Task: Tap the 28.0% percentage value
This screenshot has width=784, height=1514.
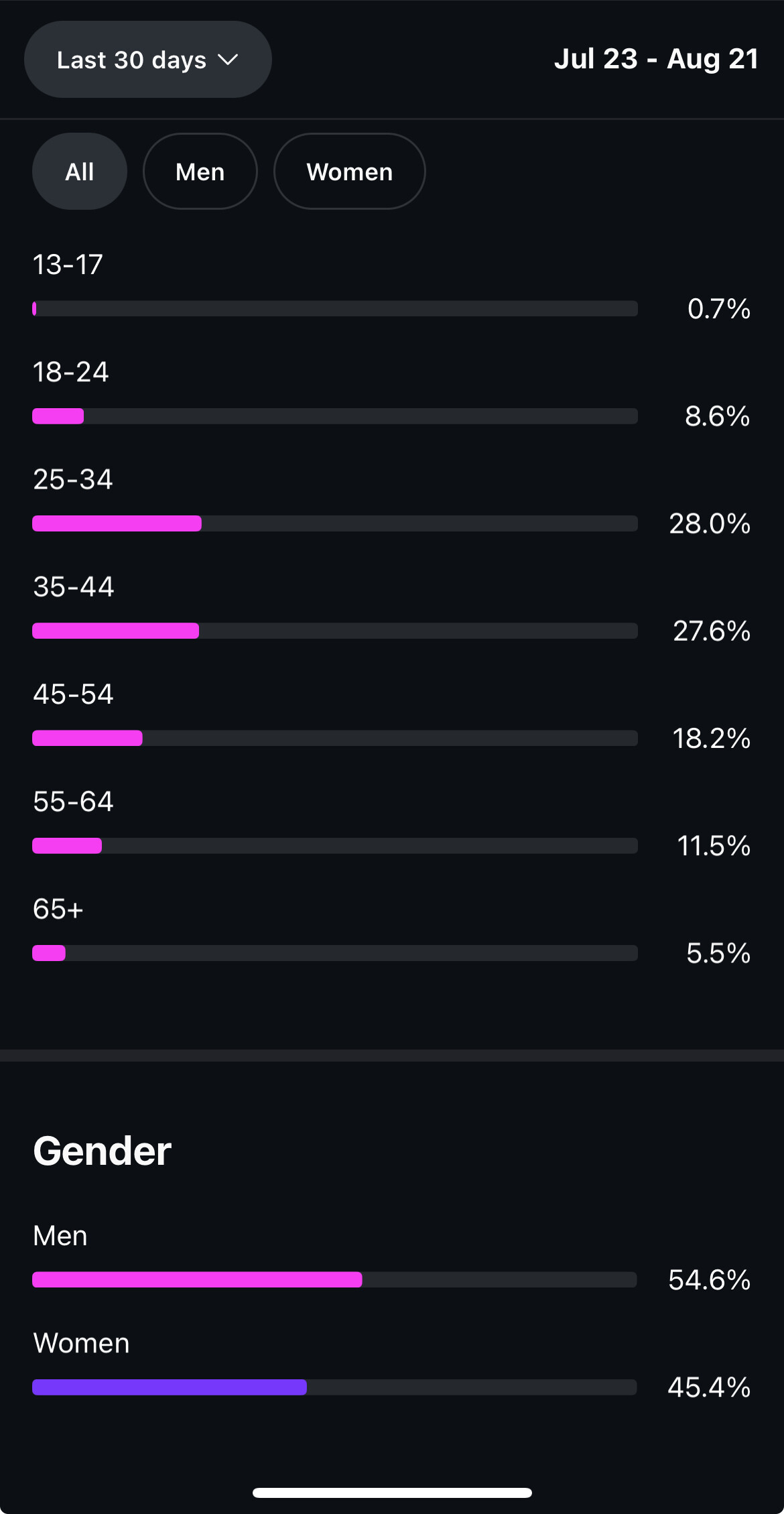Action: click(x=710, y=523)
